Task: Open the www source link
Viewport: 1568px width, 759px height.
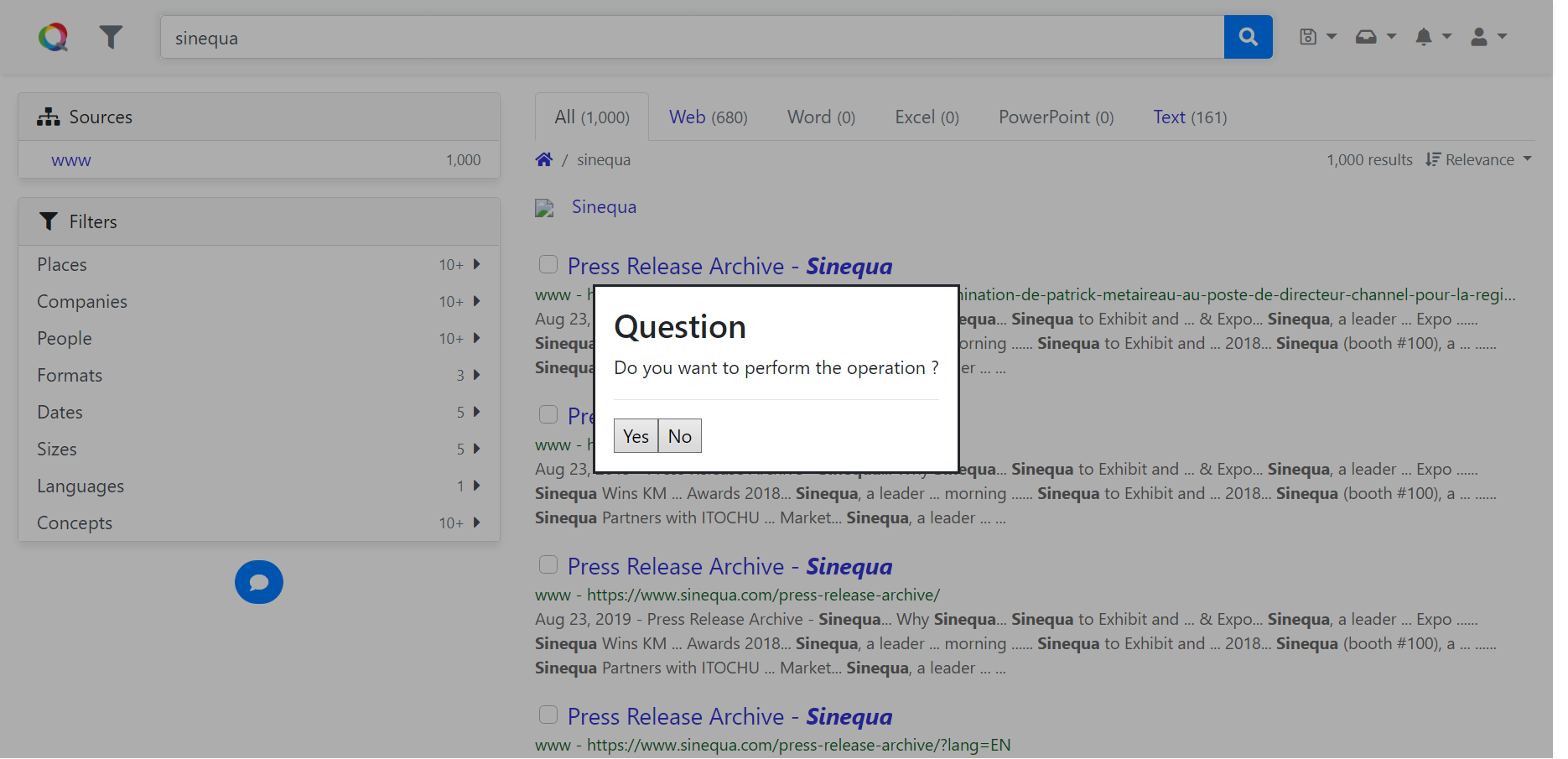Action: [70, 160]
